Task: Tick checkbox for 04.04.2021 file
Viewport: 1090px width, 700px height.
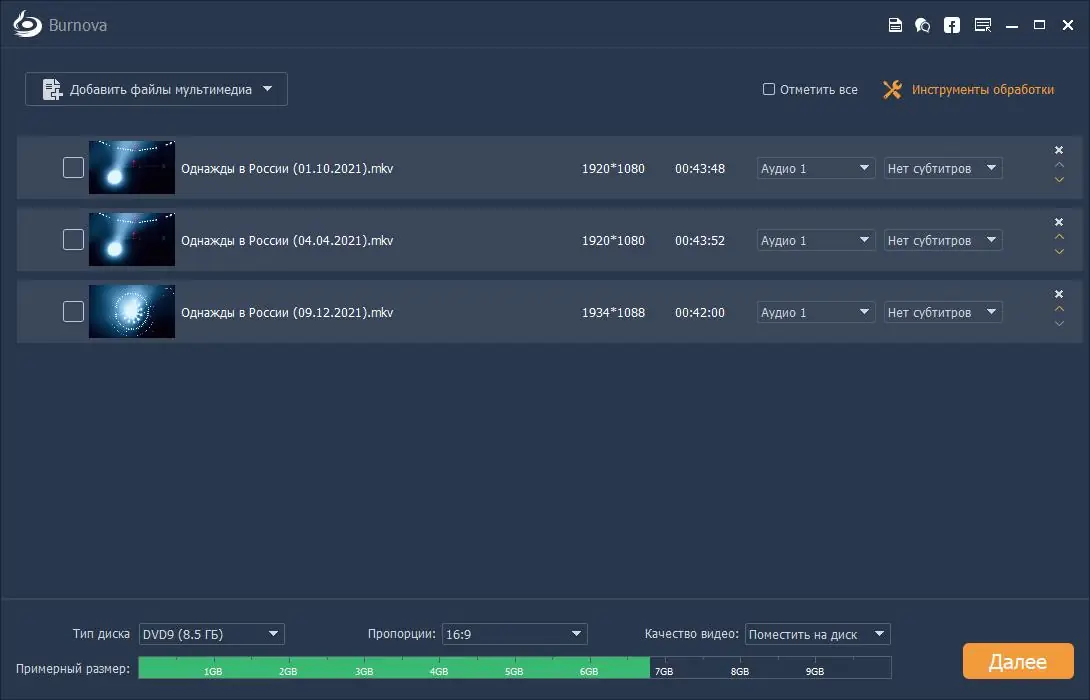Action: click(x=73, y=240)
